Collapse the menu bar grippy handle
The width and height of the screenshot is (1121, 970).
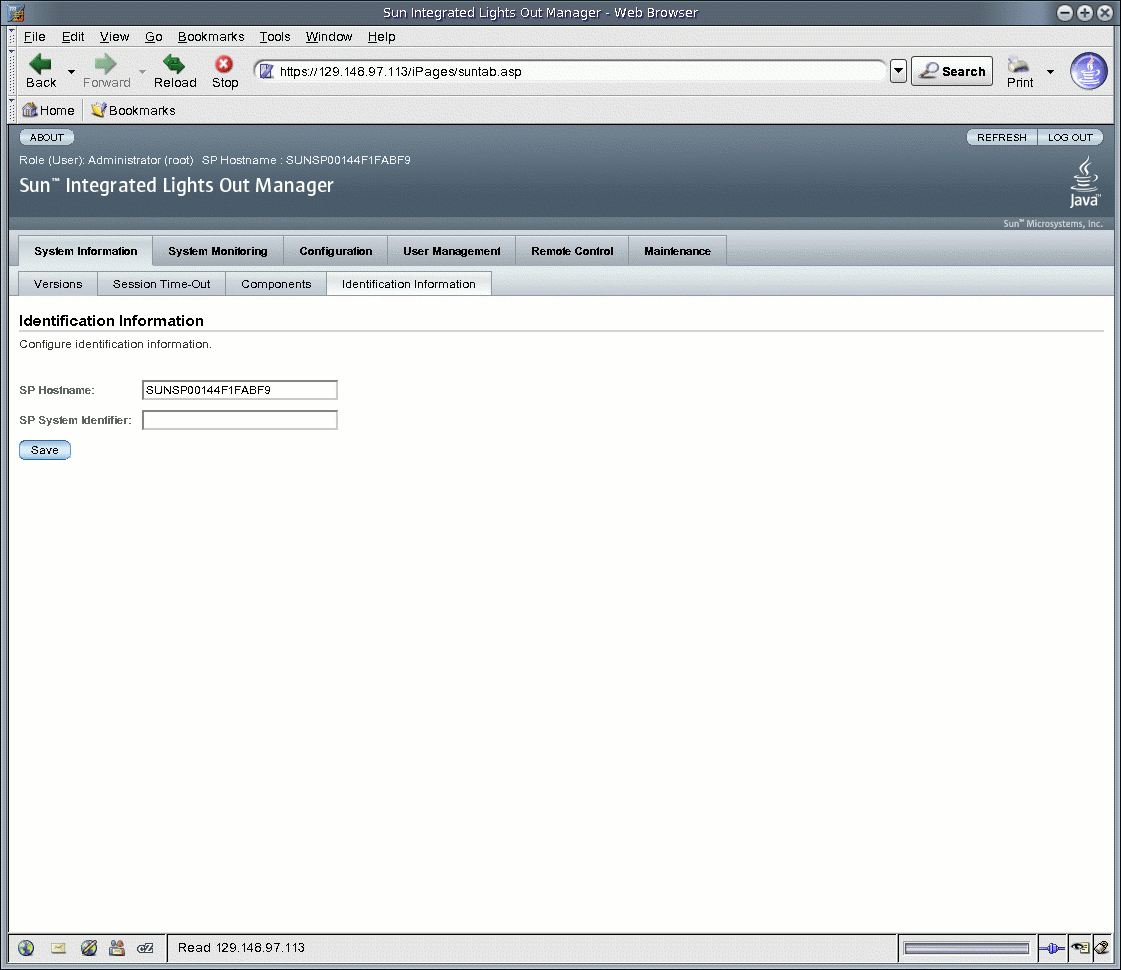(12, 36)
